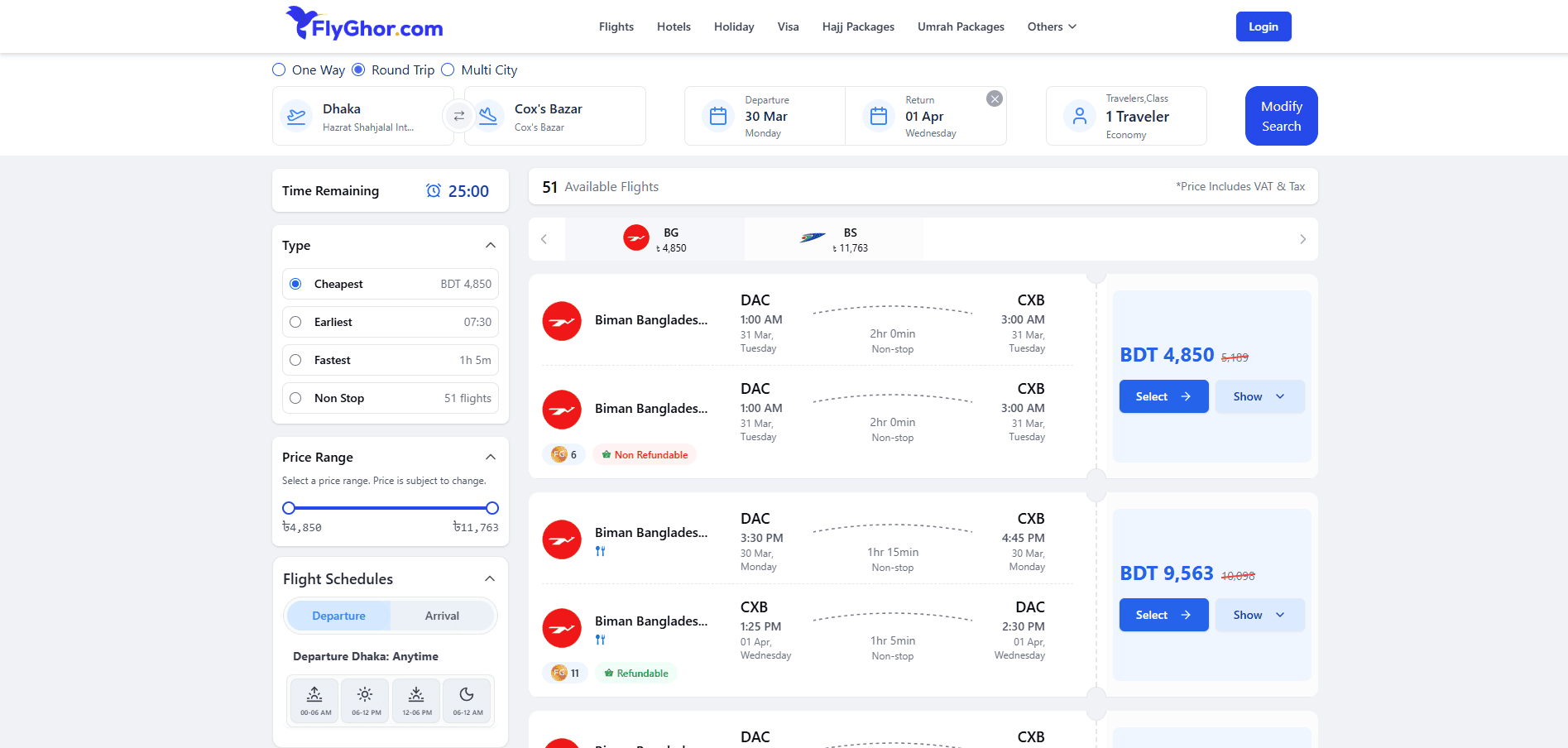Open Visa in navigation menu
Screen dimensions: 1568x748
[789, 26]
